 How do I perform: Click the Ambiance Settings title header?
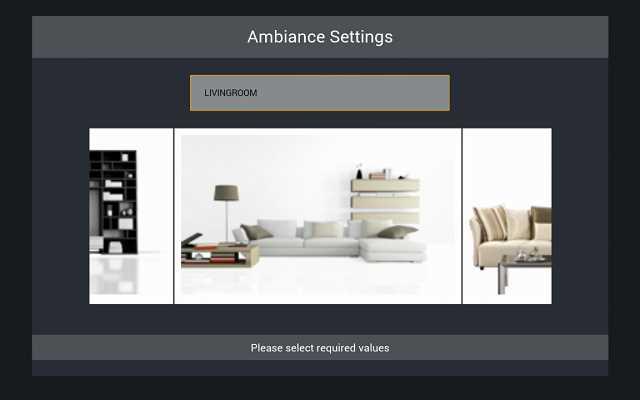(x=320, y=37)
